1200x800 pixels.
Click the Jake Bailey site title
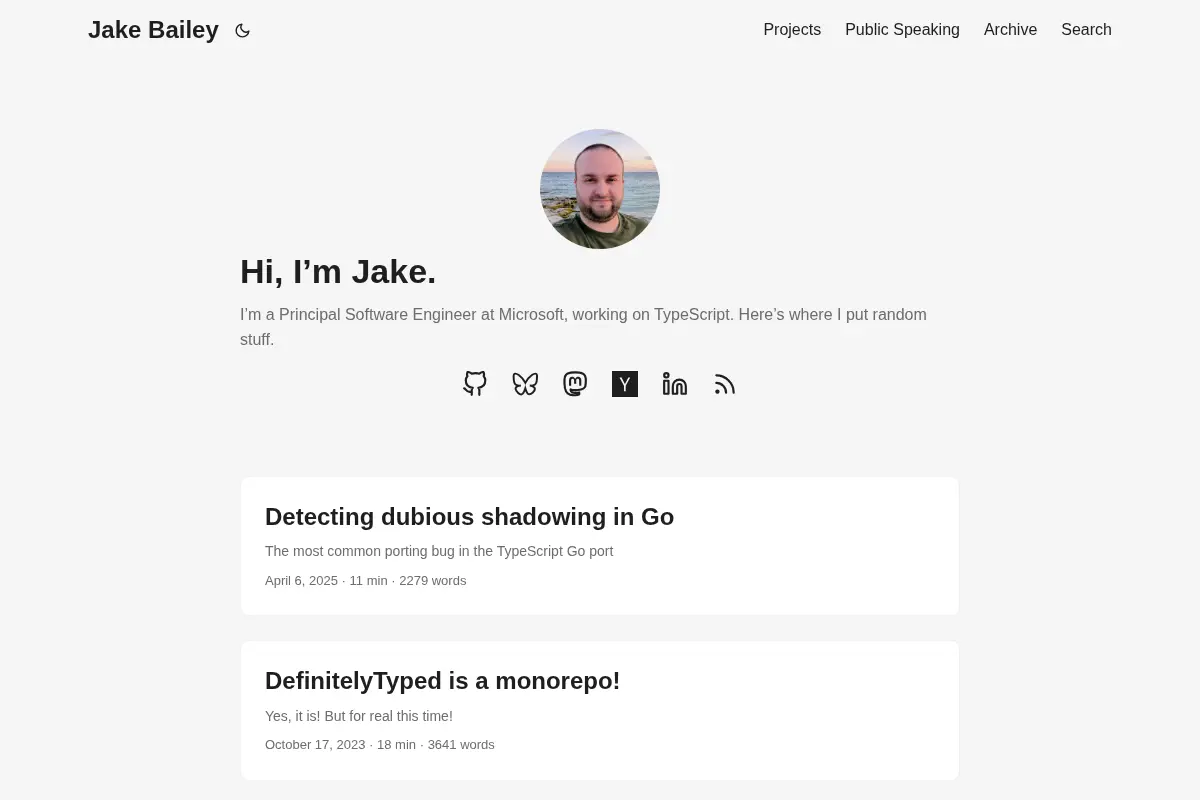153,30
